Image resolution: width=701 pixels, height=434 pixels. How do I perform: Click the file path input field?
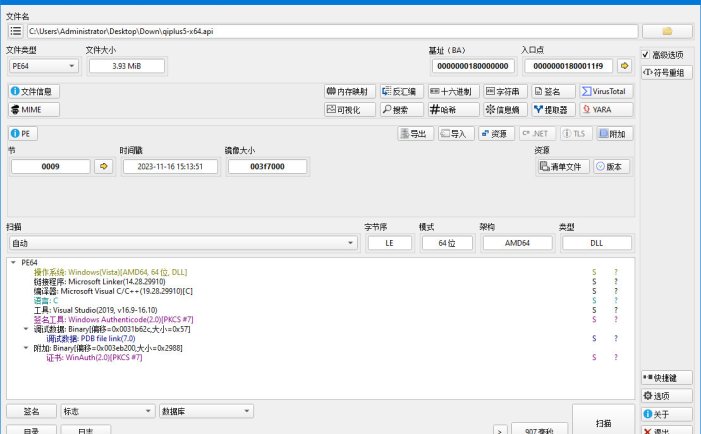[x=332, y=31]
